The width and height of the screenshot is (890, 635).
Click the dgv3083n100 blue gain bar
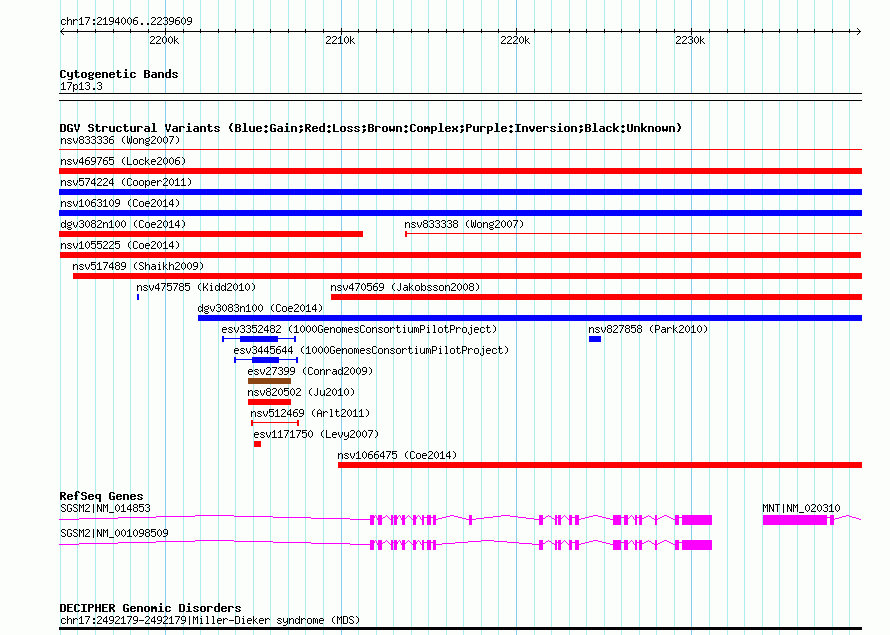(x=530, y=318)
